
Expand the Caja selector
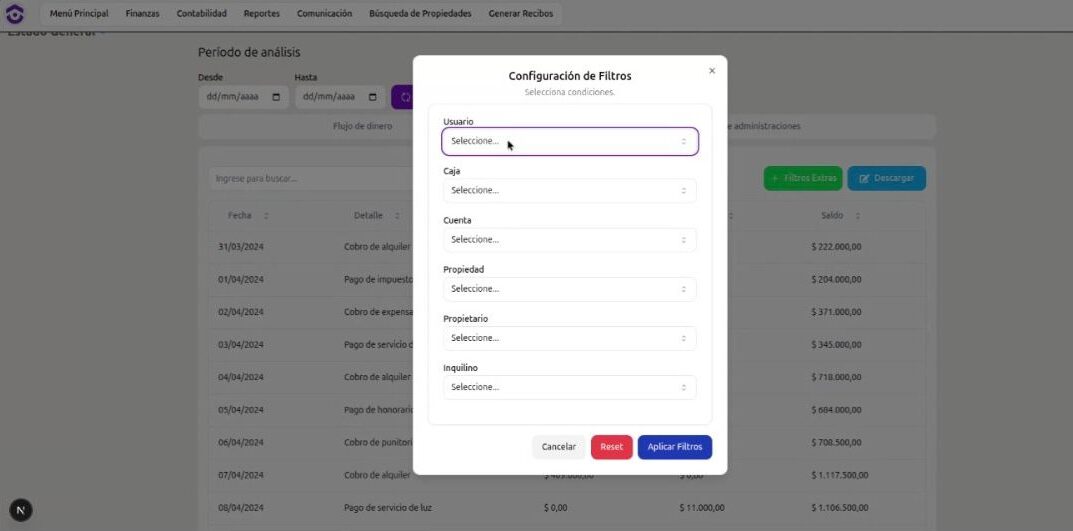click(569, 191)
